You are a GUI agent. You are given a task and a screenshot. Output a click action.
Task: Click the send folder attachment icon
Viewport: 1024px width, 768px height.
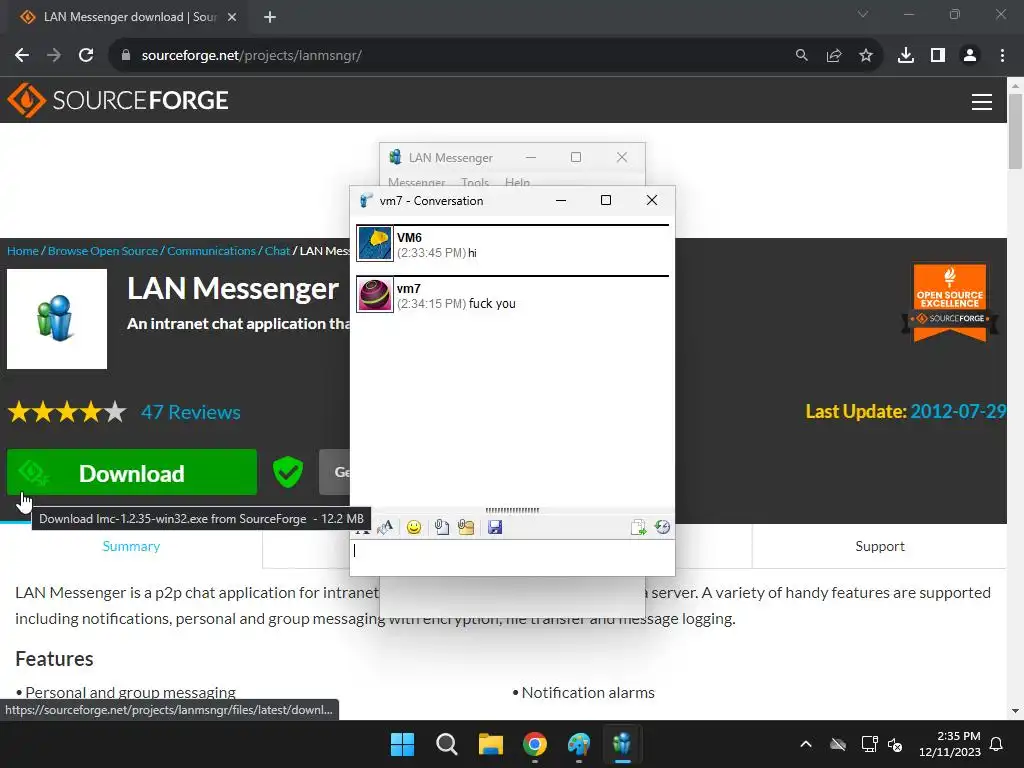coord(466,527)
